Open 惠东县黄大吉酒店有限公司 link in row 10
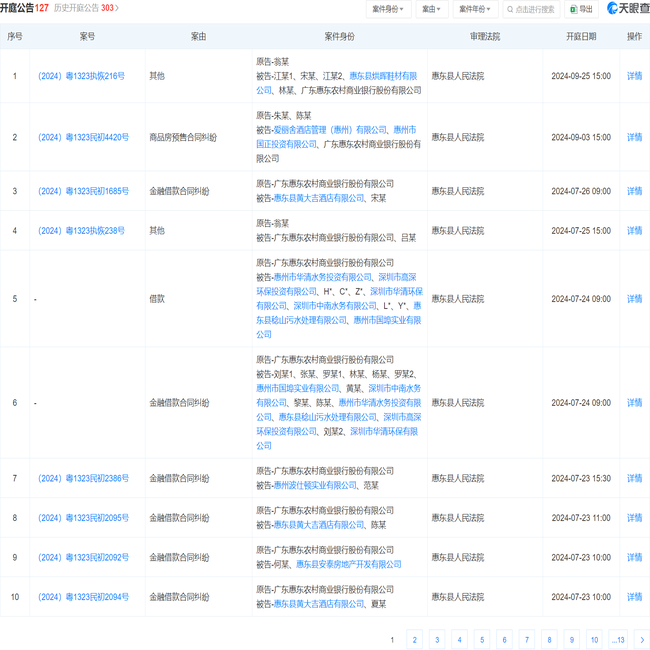The image size is (650, 650). pos(319,604)
